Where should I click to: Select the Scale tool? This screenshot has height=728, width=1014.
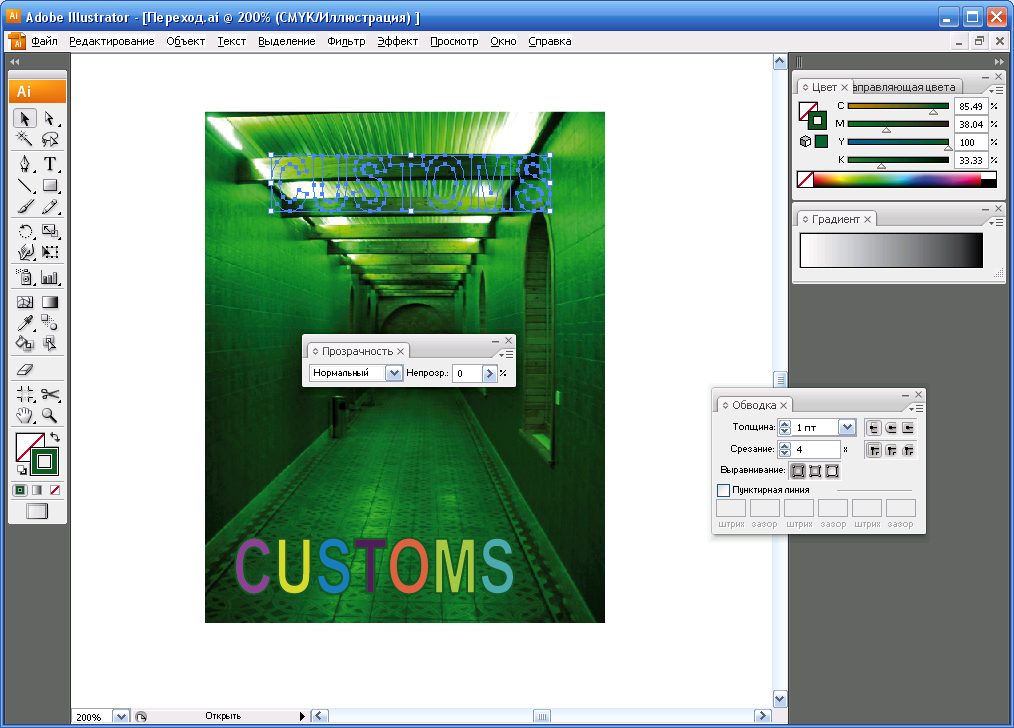(x=50, y=231)
